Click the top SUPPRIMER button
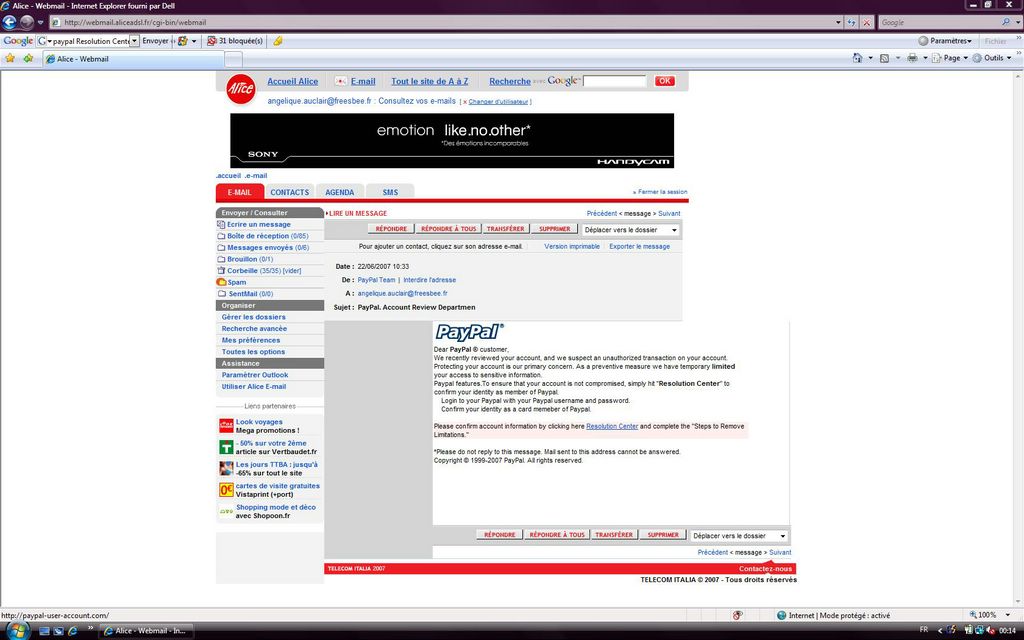The width and height of the screenshot is (1024, 640). 555,229
